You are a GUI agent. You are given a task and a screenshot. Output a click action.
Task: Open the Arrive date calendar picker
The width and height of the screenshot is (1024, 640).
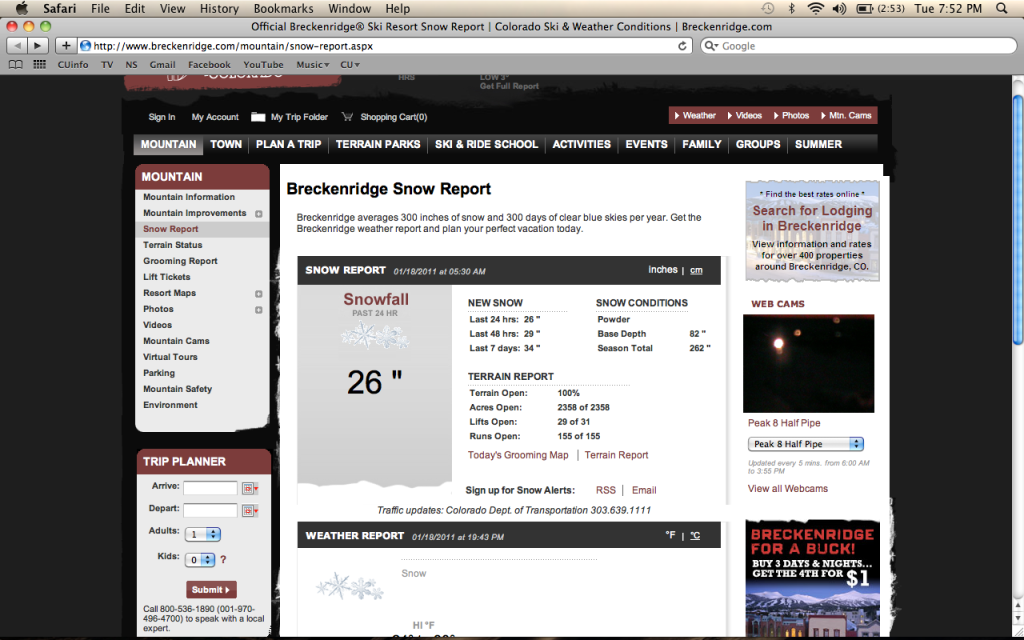pyautogui.click(x=249, y=488)
